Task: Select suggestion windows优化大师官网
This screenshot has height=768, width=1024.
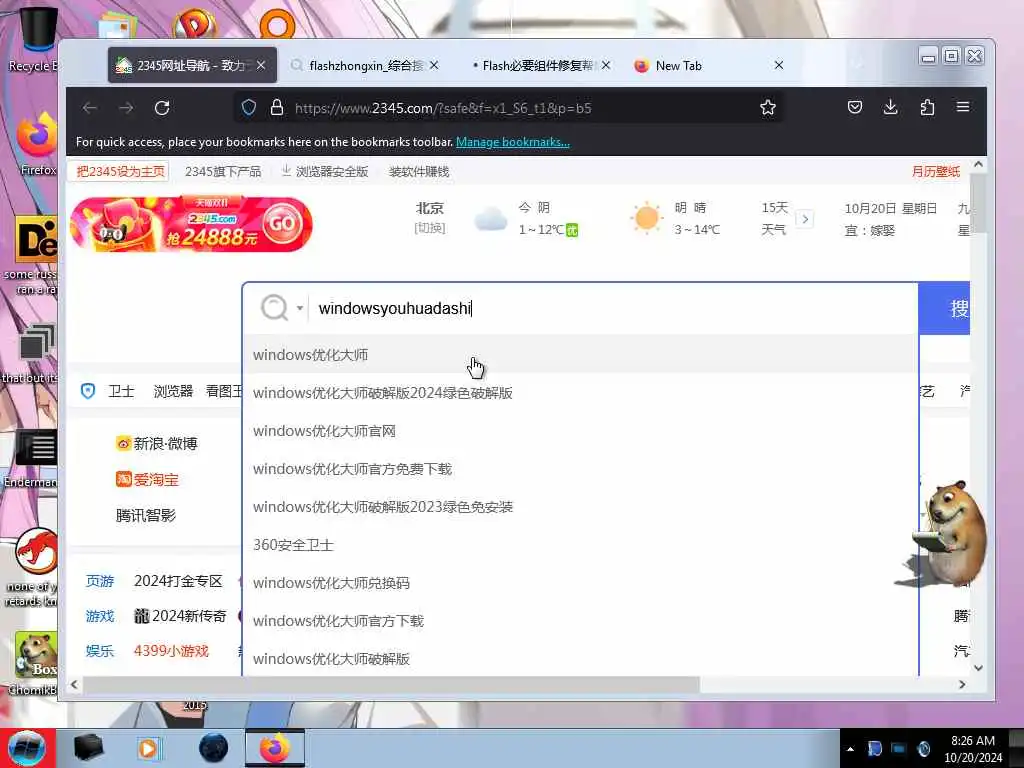Action: coord(580,430)
